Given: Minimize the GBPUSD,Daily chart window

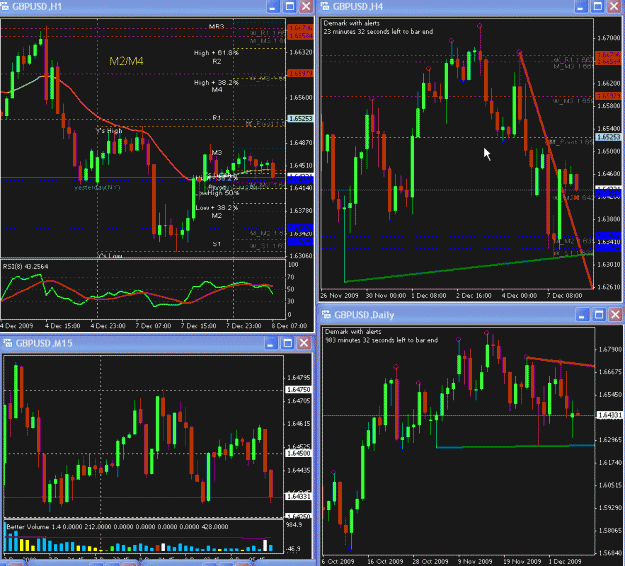Looking at the screenshot, I should click(582, 314).
